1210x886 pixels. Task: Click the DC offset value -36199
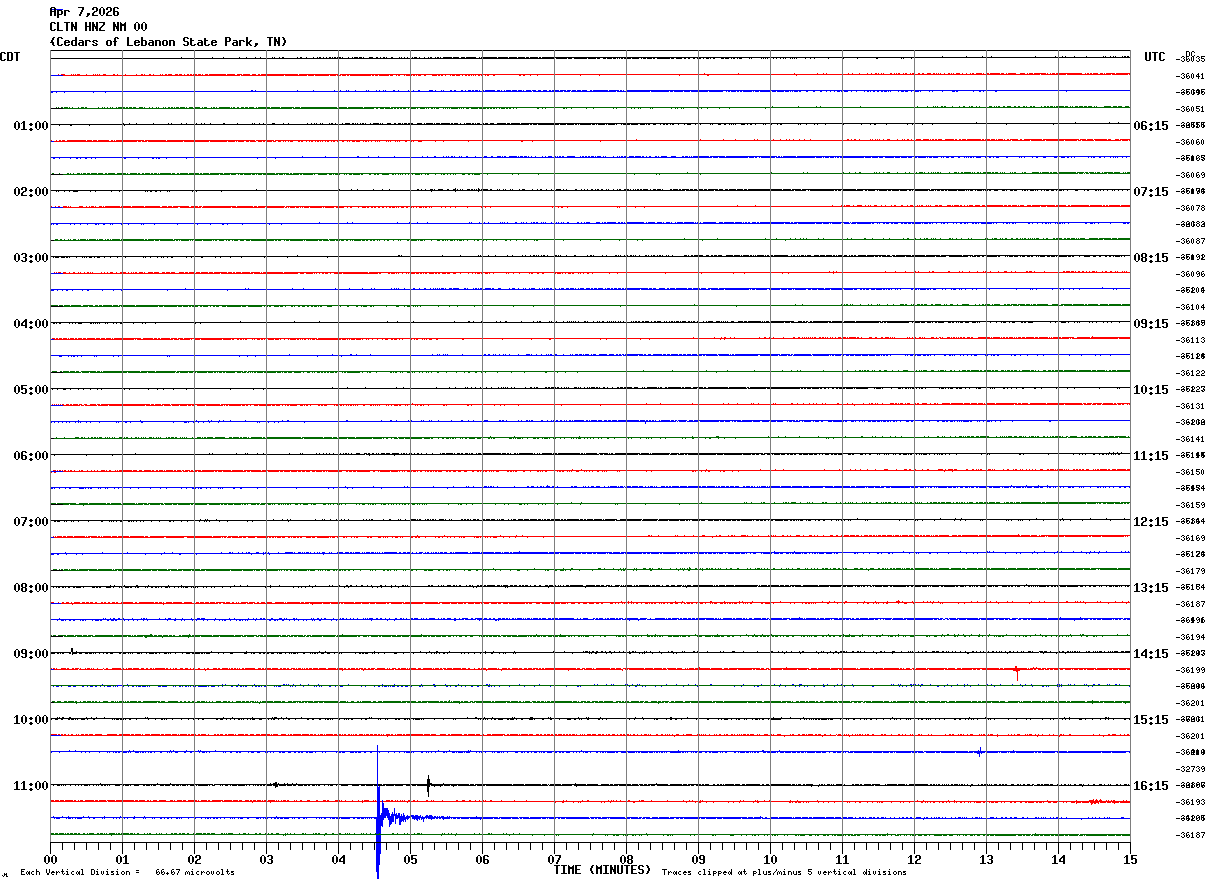pos(1191,670)
